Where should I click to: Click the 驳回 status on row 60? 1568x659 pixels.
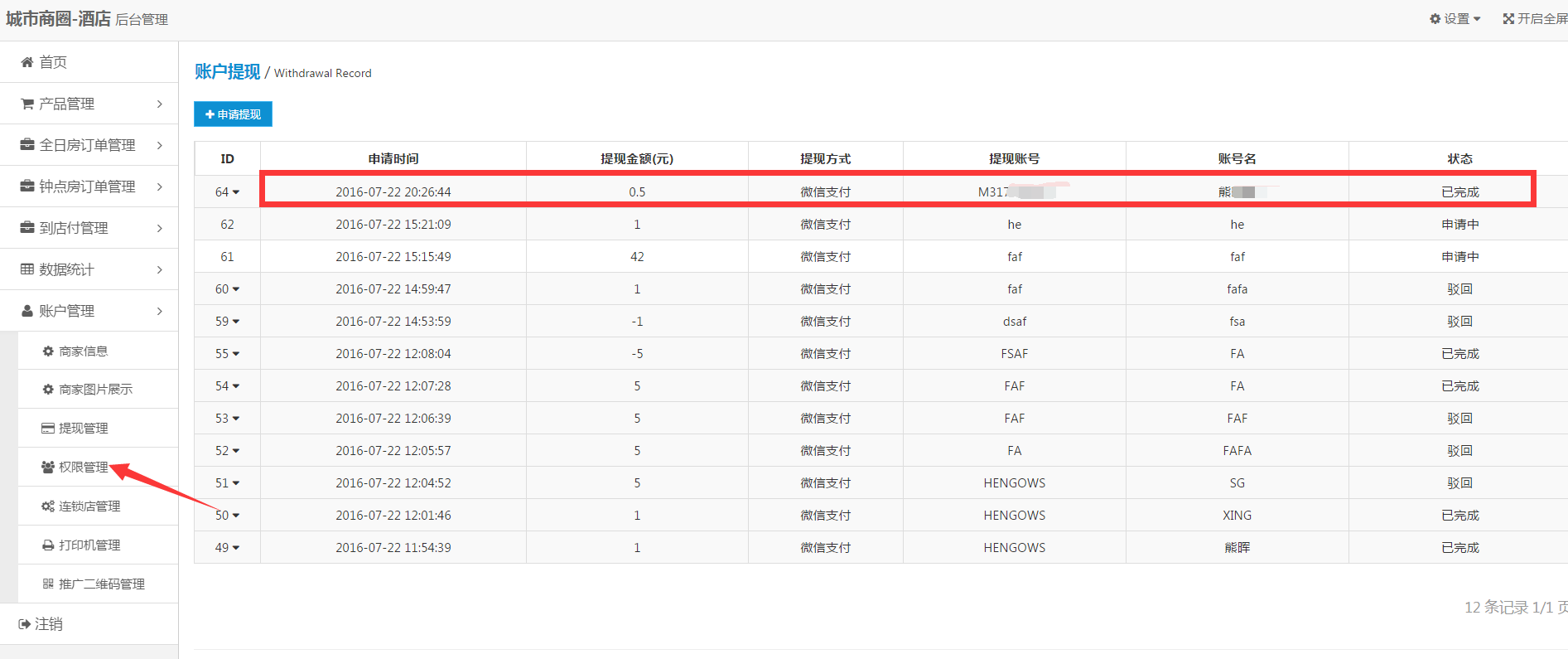click(x=1460, y=289)
